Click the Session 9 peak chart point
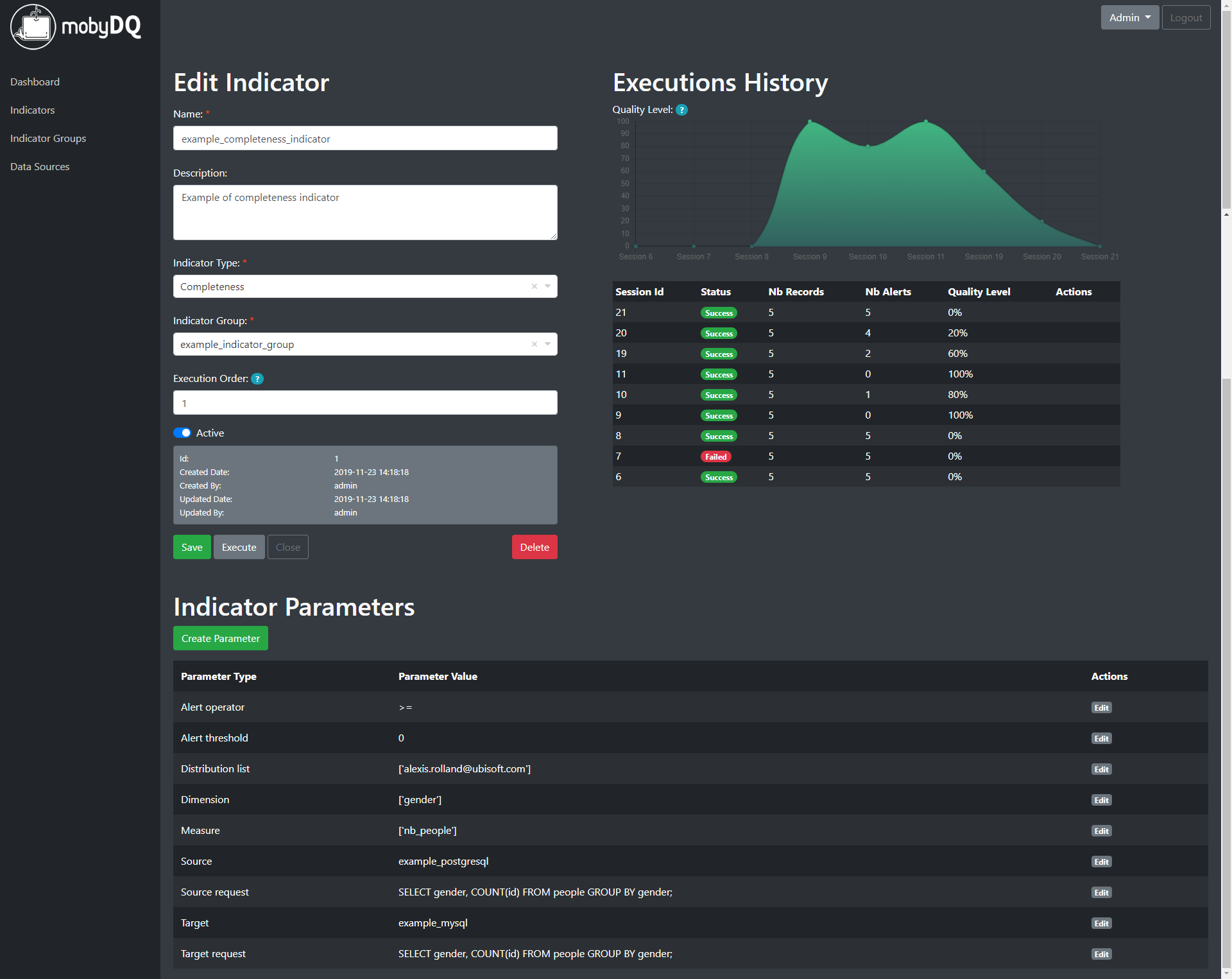 (810, 121)
